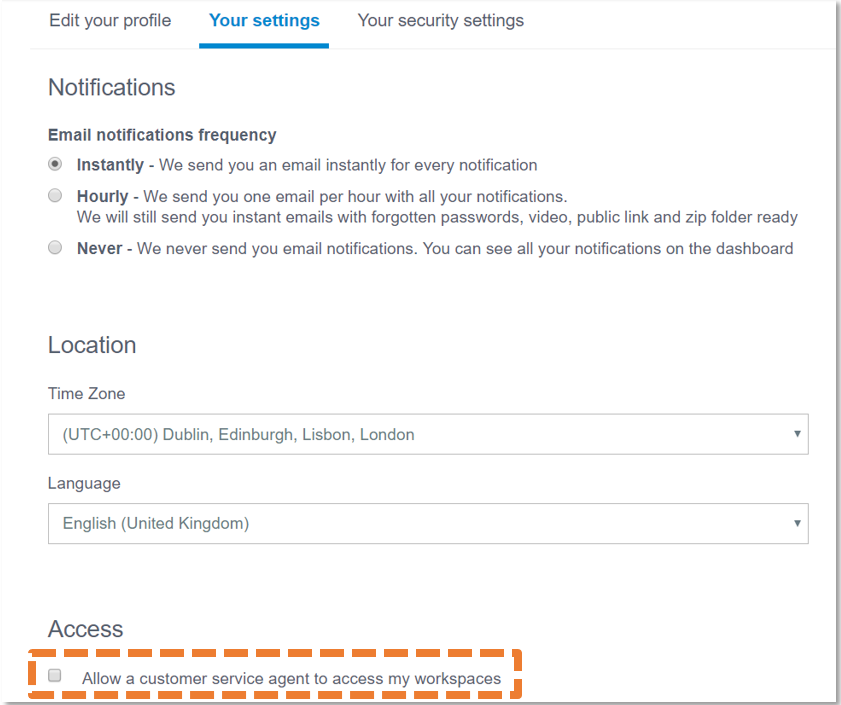Click the 'Instantly' bold option label
The height and width of the screenshot is (705, 841).
point(110,165)
